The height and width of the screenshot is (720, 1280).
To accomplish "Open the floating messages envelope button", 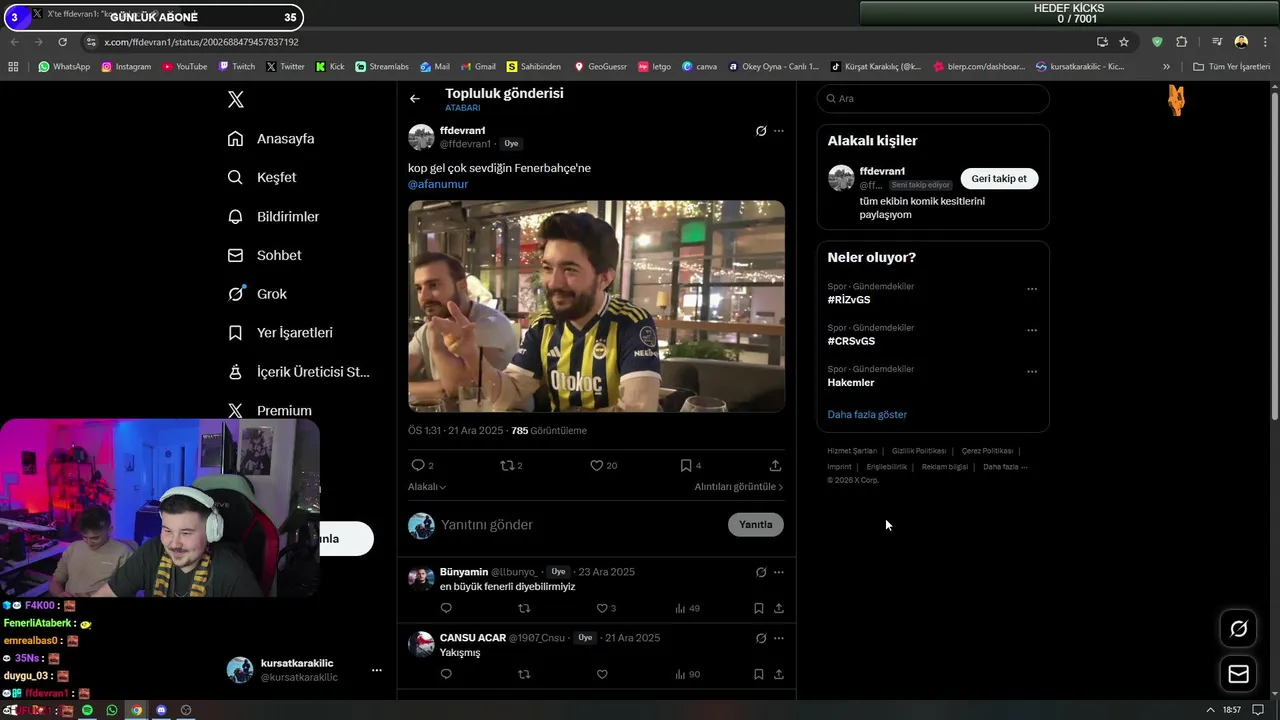I will tap(1238, 674).
